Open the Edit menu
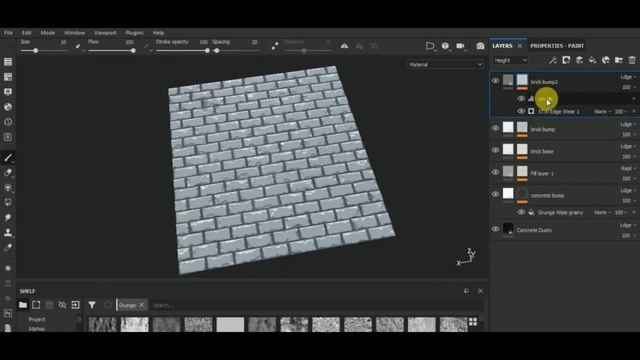640x360 pixels. [x=27, y=33]
